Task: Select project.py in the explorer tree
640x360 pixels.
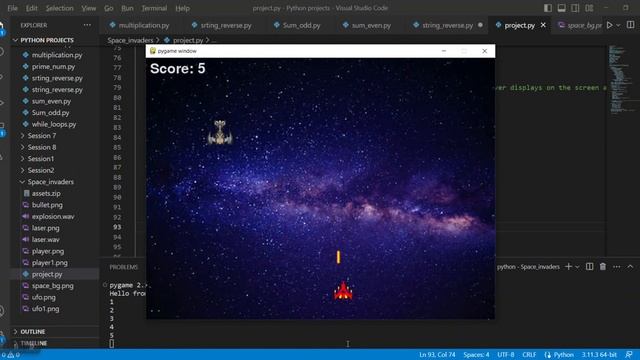Action: click(x=47, y=274)
